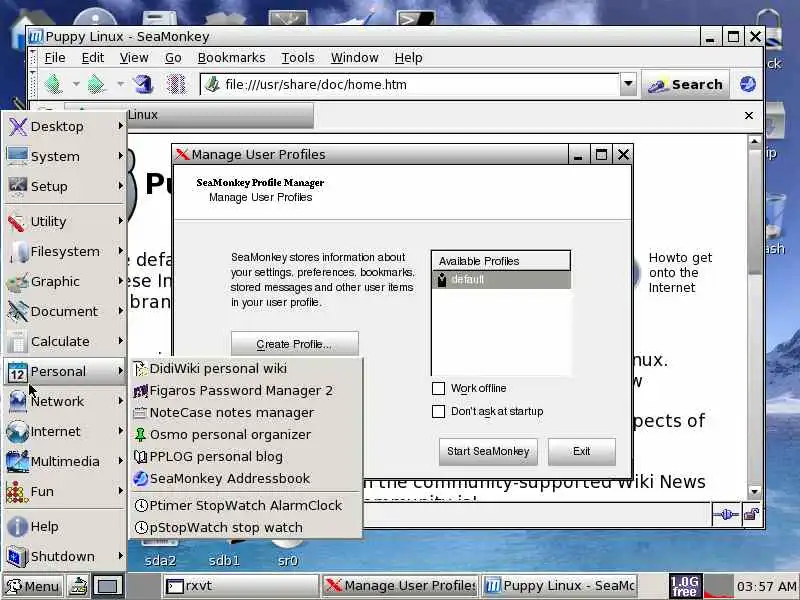The height and width of the screenshot is (600, 800).
Task: Expand the Utility submenu
Action: coord(65,221)
